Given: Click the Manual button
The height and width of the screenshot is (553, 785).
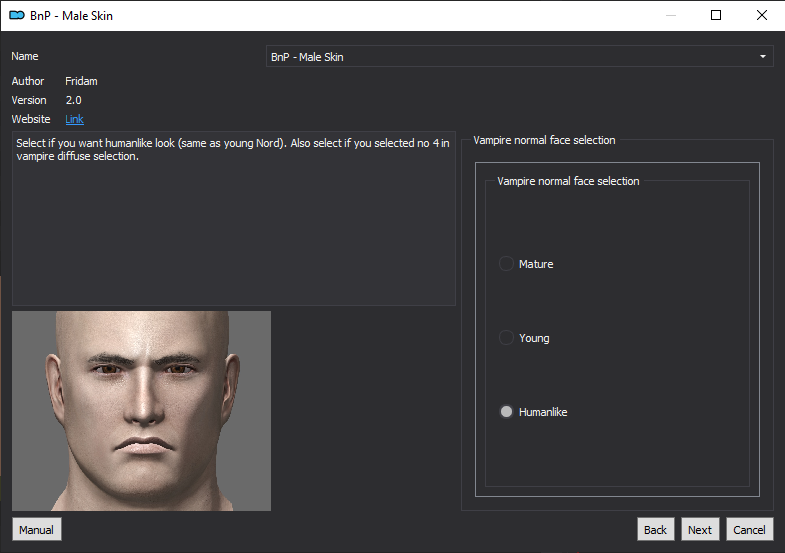Looking at the screenshot, I should [x=37, y=529].
